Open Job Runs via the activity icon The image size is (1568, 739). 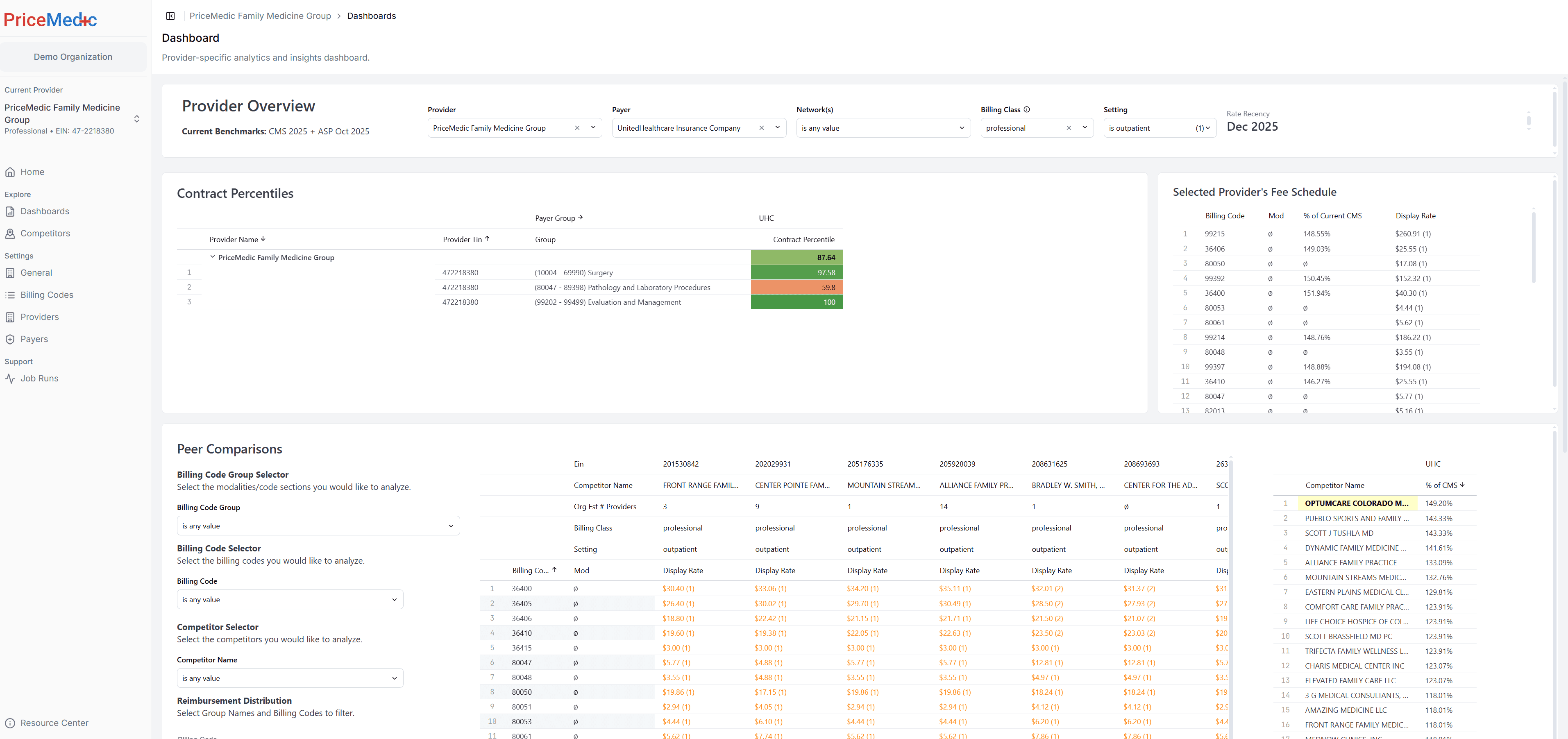point(10,378)
